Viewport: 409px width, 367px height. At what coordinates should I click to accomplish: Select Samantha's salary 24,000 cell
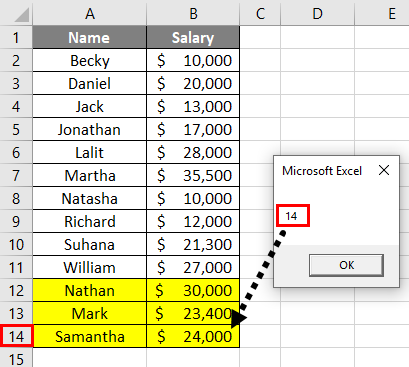[193, 336]
